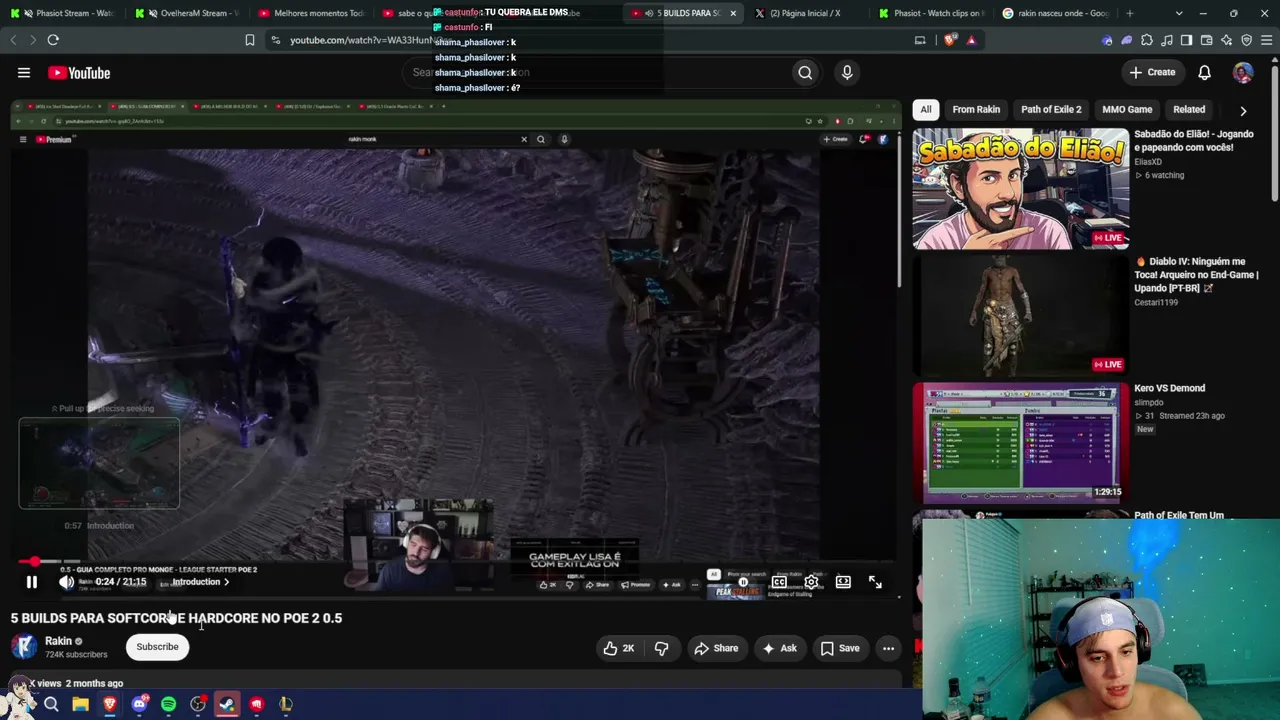
Task: Open the Brave Shields lion icon
Action: (950, 40)
